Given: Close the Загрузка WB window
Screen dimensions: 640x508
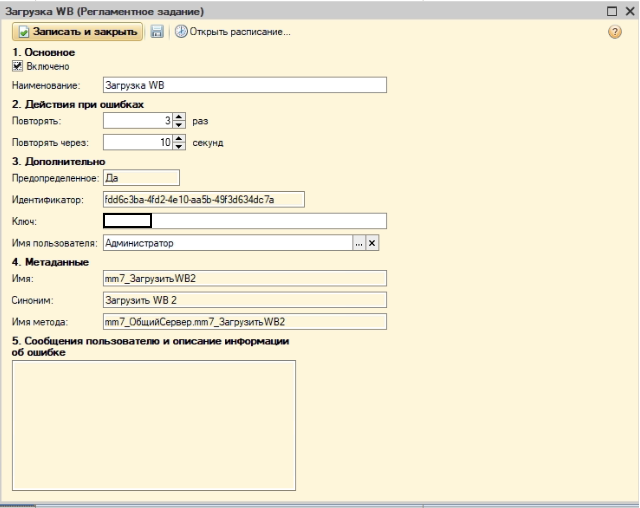Looking at the screenshot, I should click(x=630, y=11).
